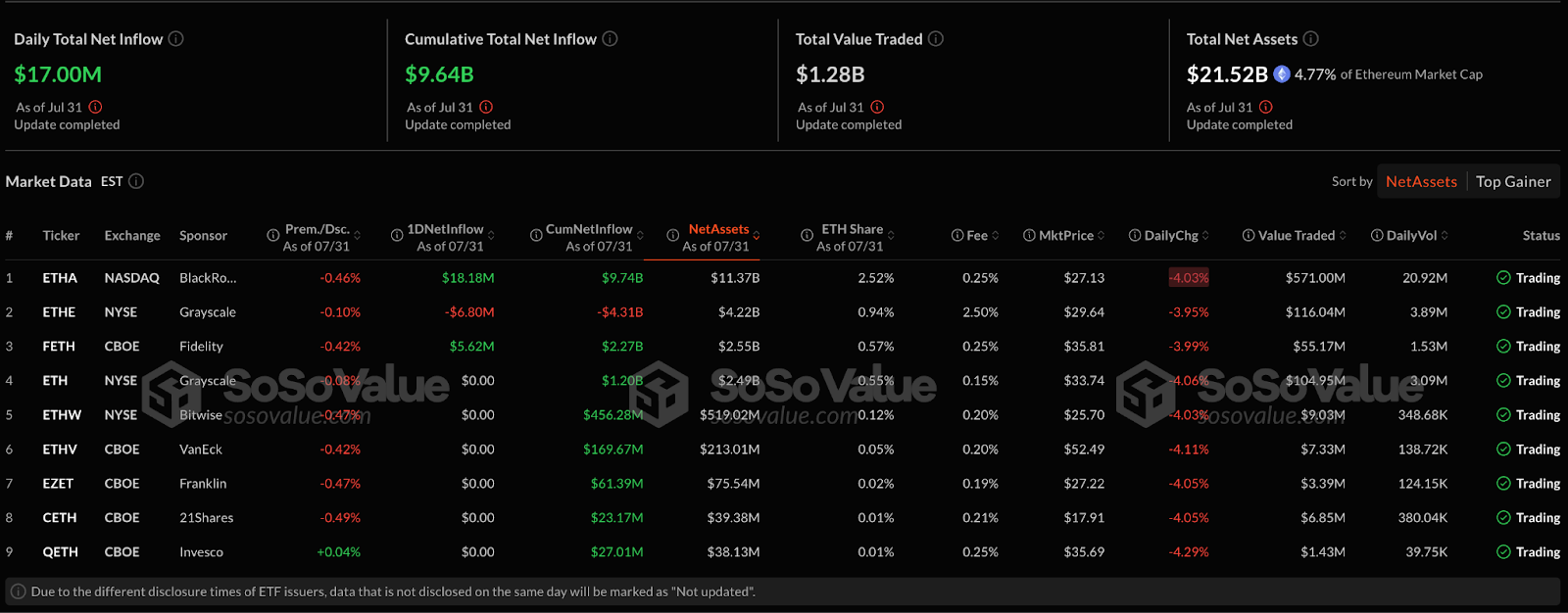Click info icon next to Cumulative Total Net Inflow
This screenshot has height=613, width=1568.
click(x=610, y=39)
